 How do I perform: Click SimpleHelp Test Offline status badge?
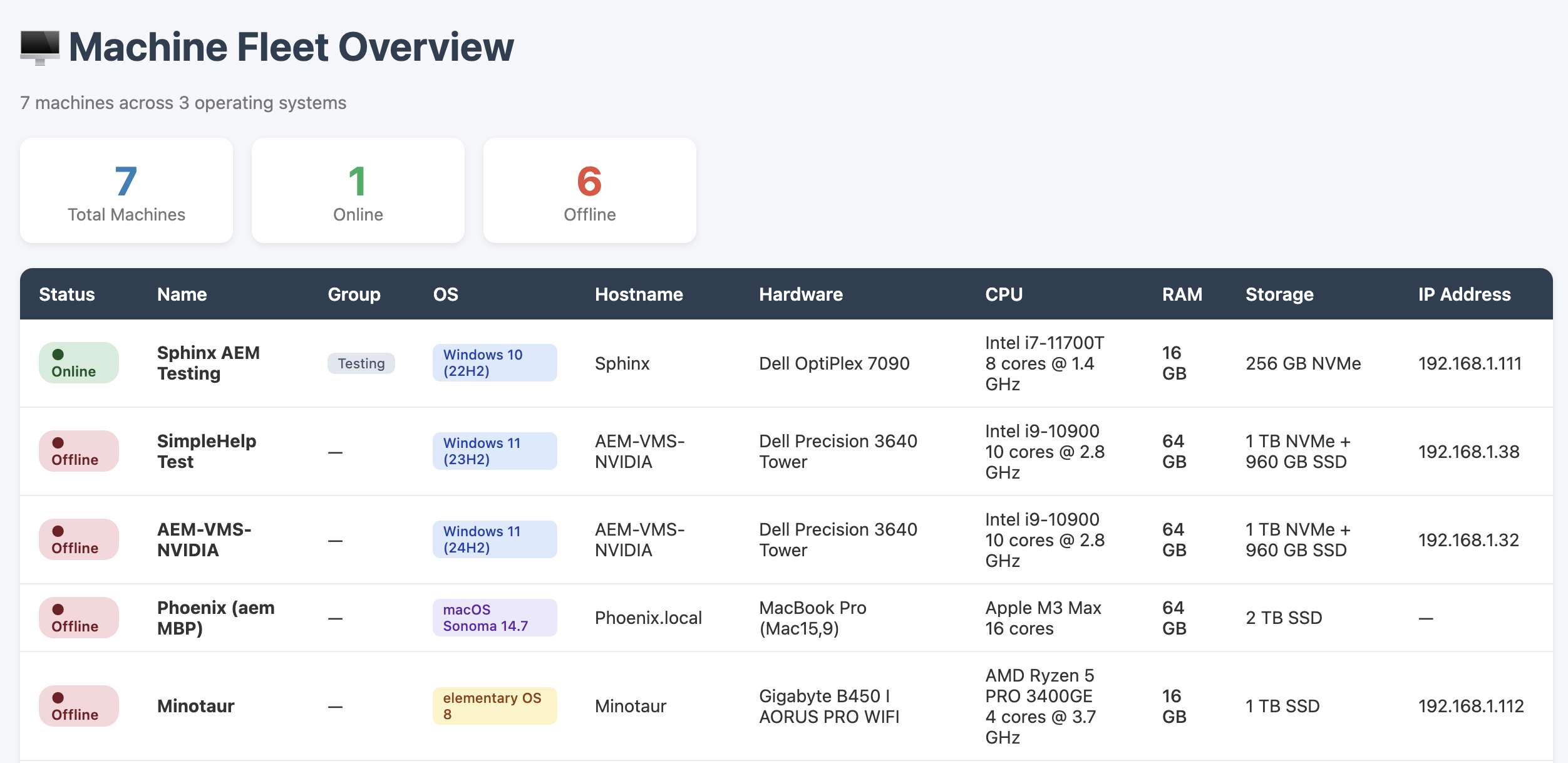79,451
